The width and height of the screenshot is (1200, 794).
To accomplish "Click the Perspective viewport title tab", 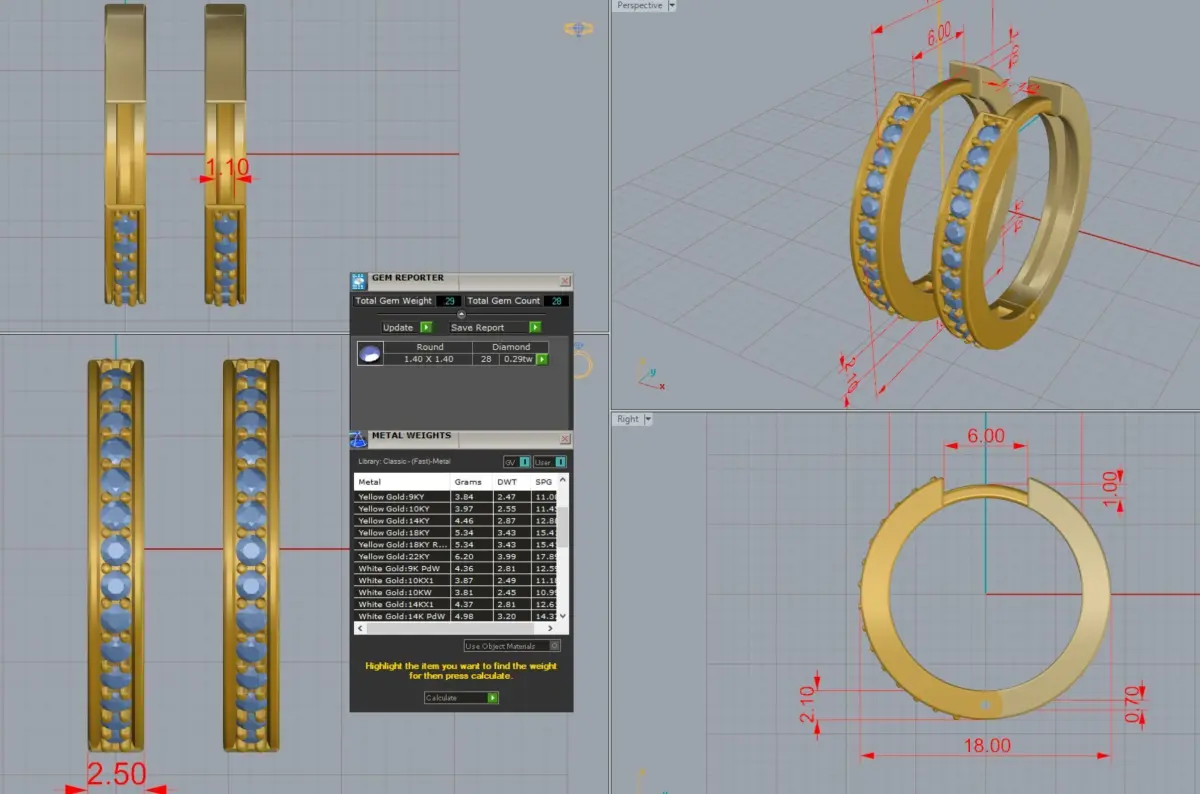I will pos(640,6).
